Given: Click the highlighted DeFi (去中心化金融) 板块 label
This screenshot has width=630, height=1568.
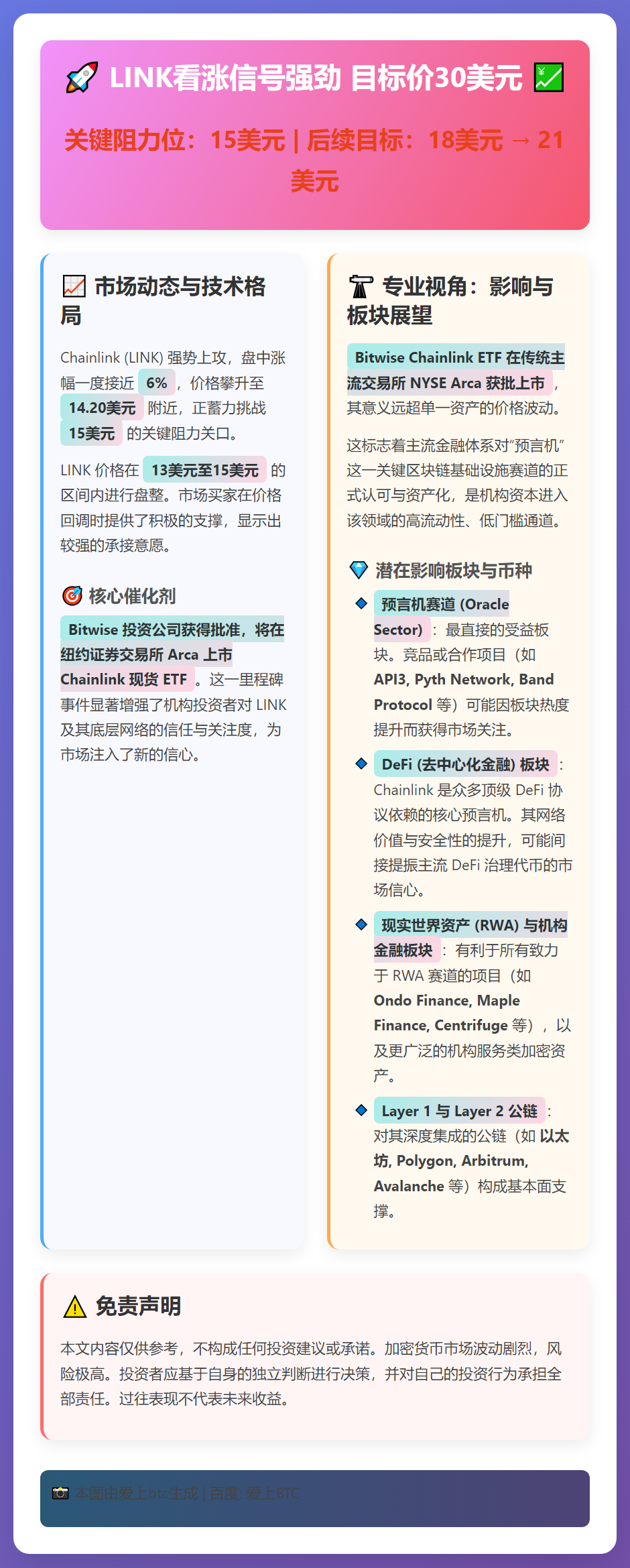Looking at the screenshot, I should tap(465, 764).
